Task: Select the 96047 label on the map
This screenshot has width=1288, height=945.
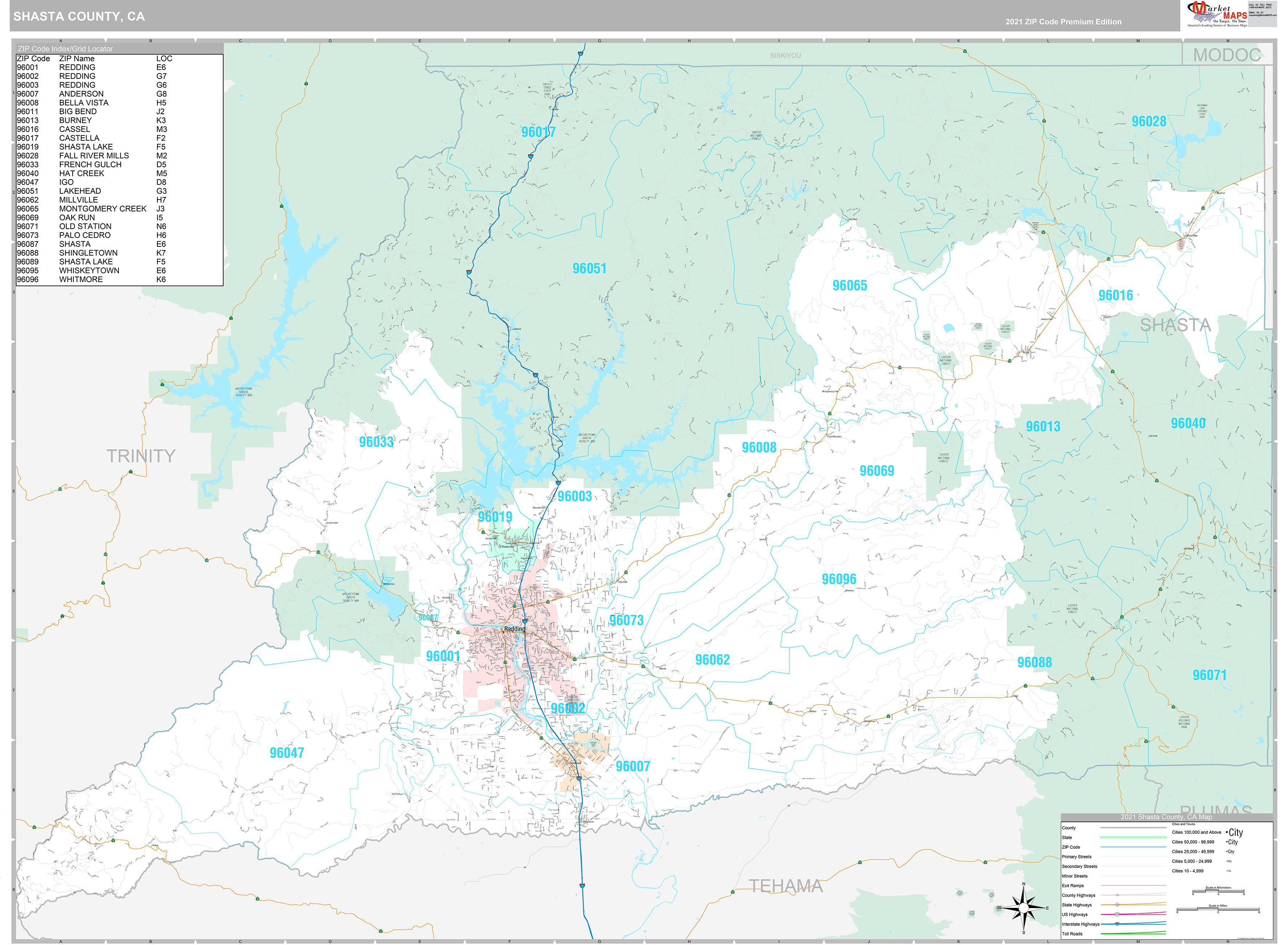Action: tap(287, 753)
